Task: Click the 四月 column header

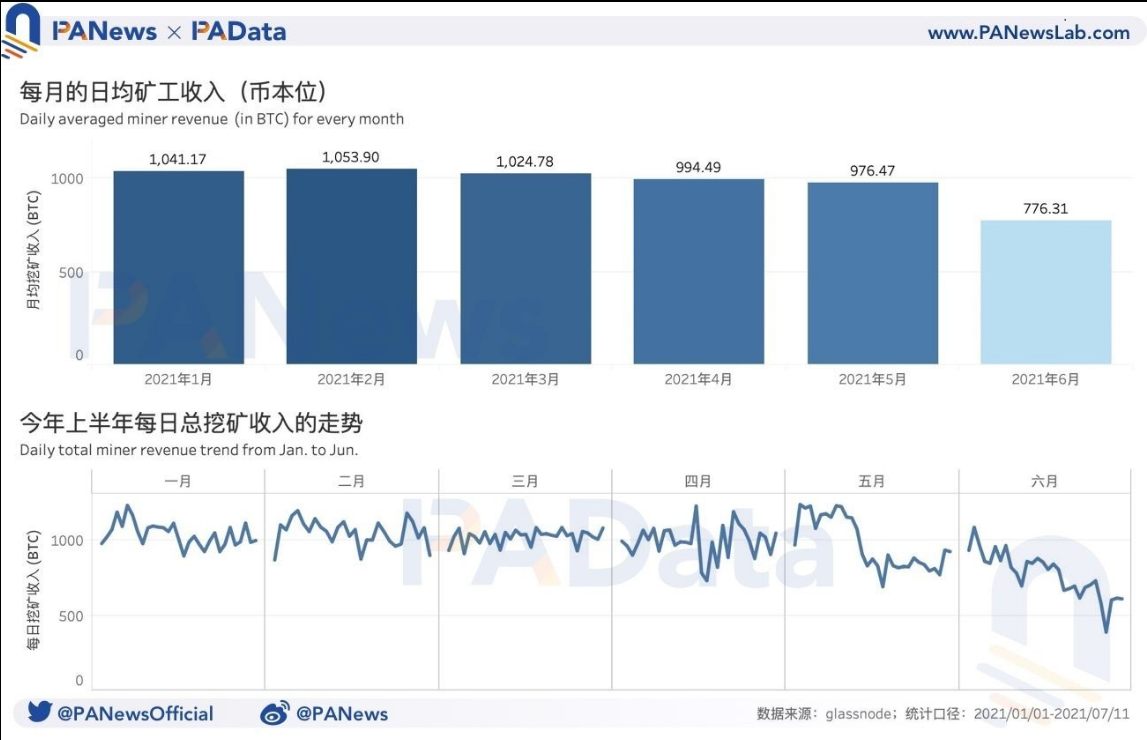Action: point(698,481)
